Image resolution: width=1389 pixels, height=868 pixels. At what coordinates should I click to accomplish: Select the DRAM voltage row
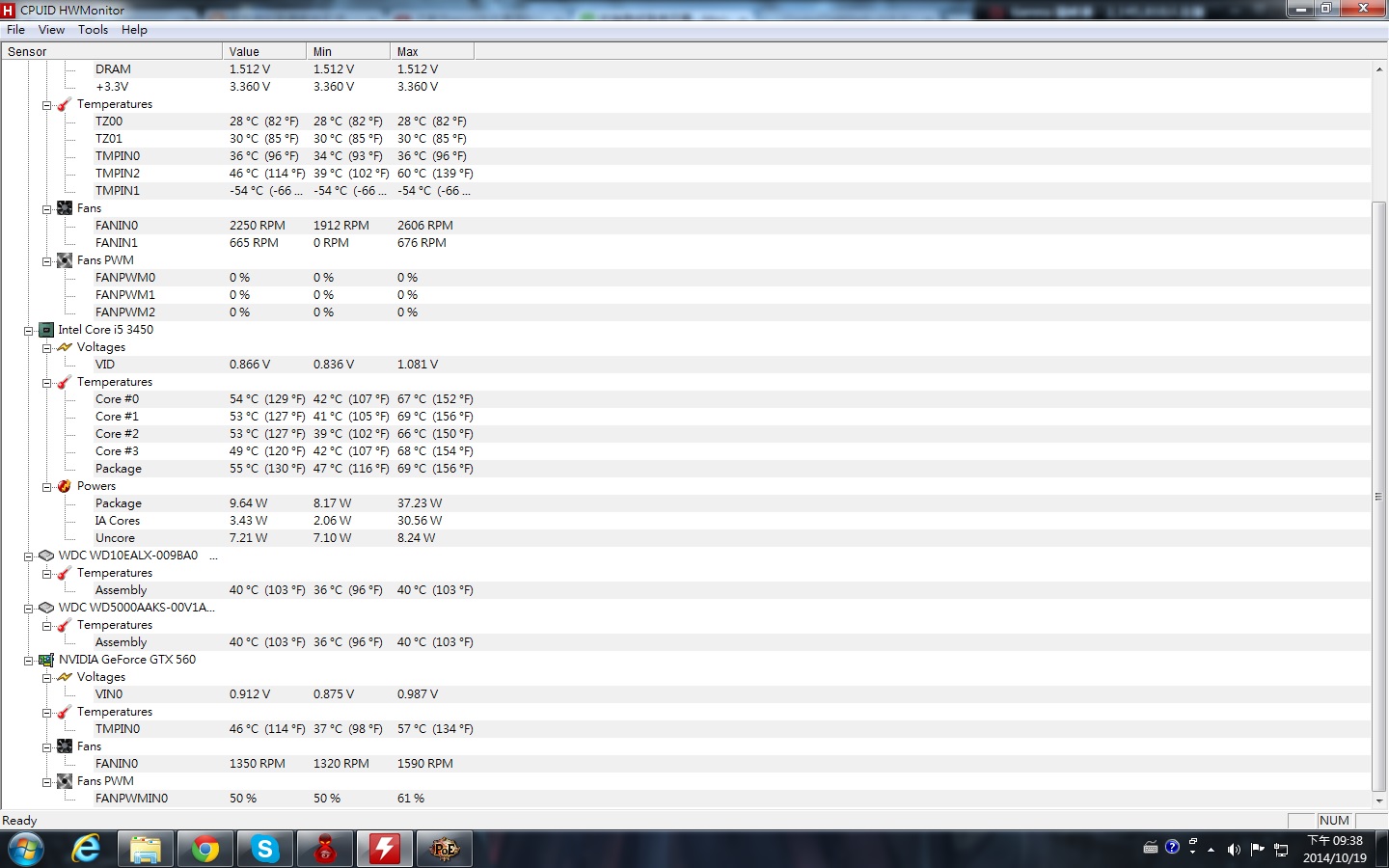pos(686,69)
